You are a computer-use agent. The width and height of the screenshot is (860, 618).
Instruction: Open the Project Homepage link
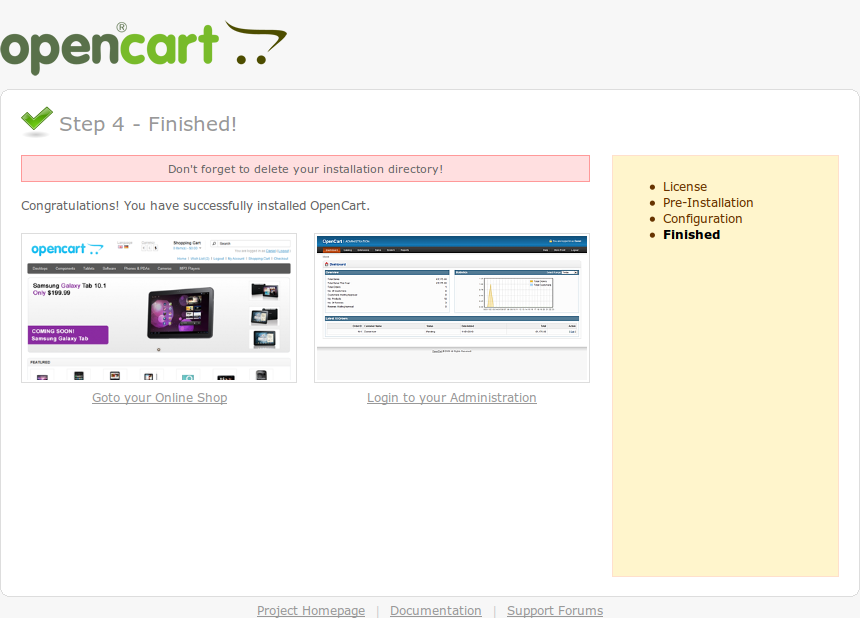click(x=311, y=610)
